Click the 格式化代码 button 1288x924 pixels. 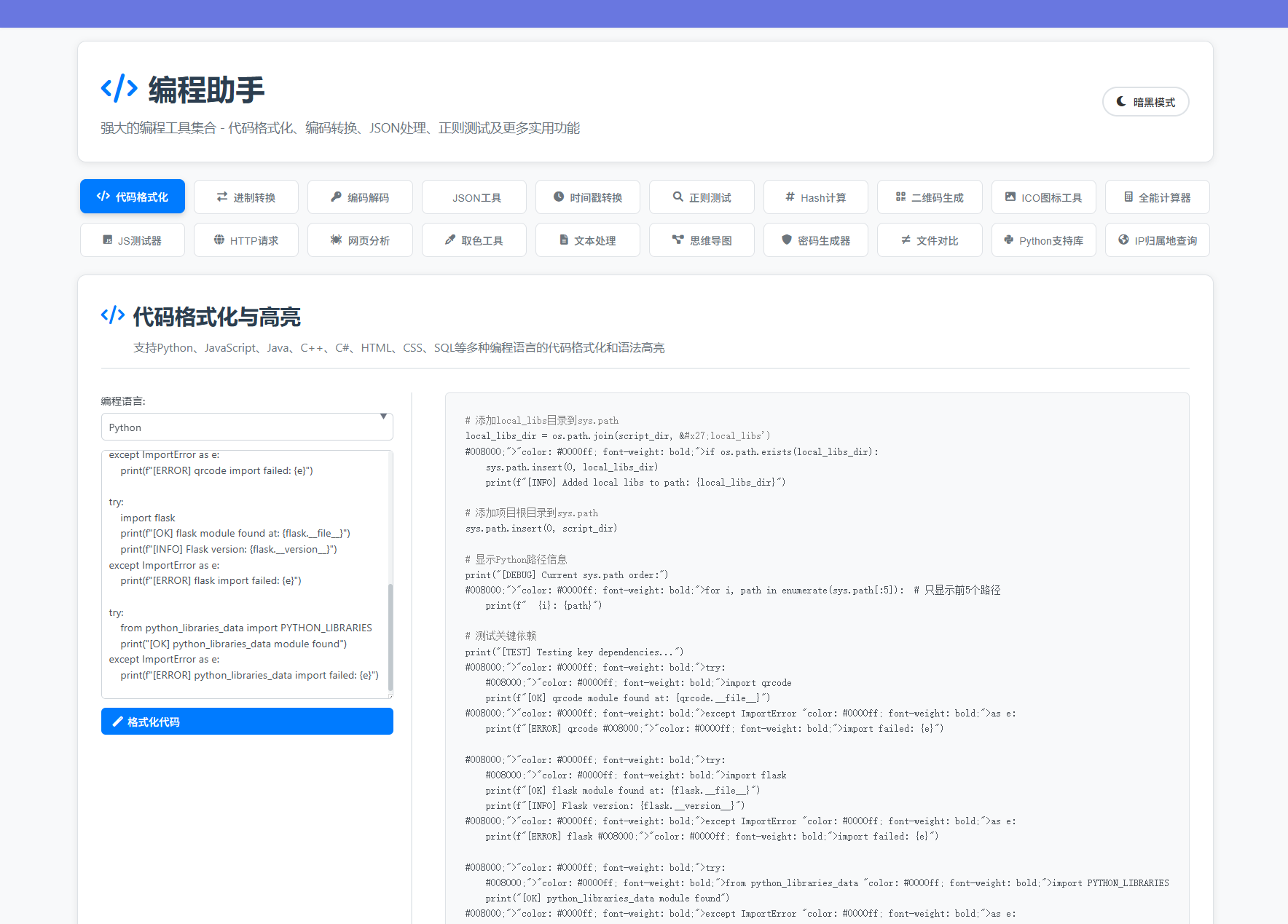tap(247, 722)
